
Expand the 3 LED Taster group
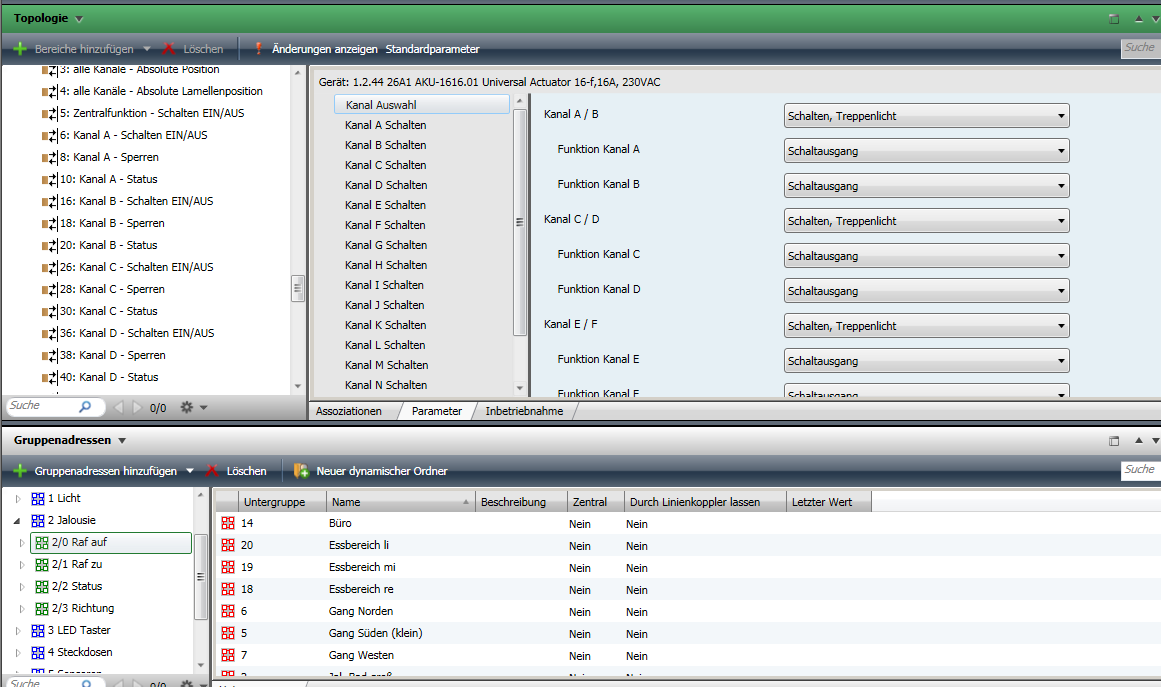click(x=18, y=631)
